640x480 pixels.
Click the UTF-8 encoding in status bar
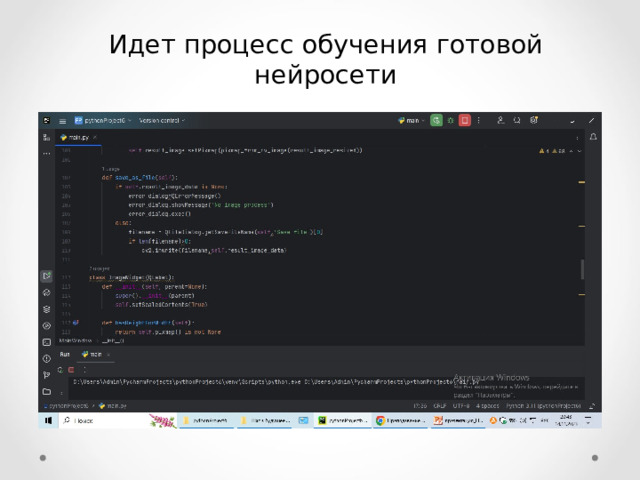pyautogui.click(x=461, y=406)
